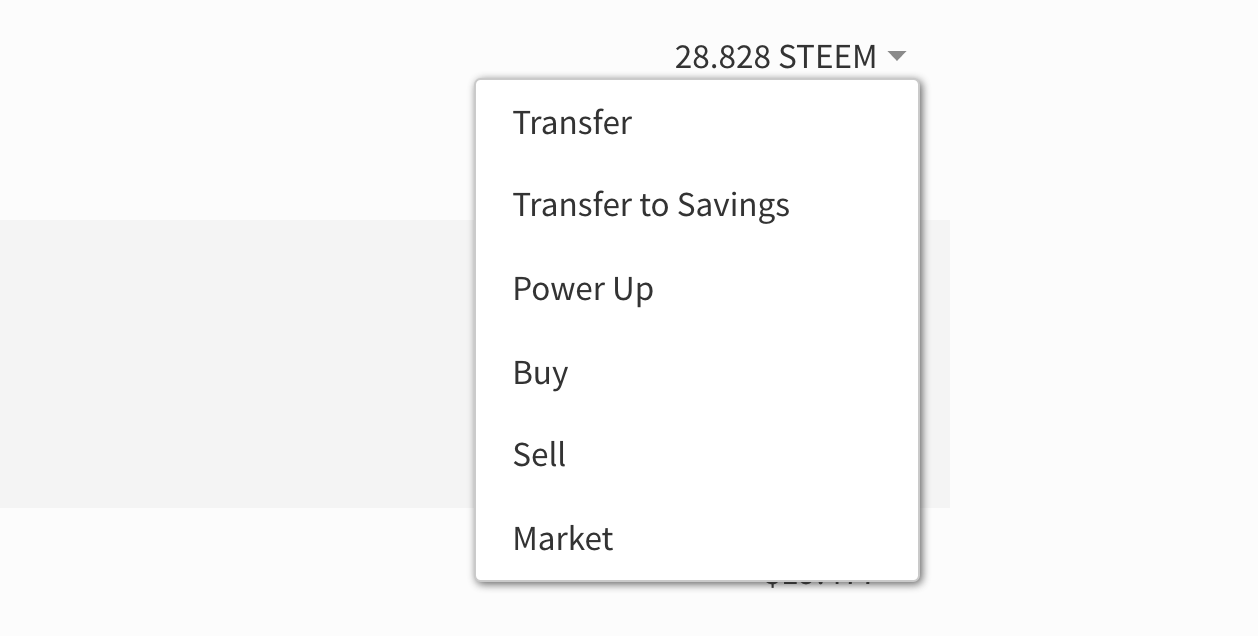1258x636 pixels.
Task: Power up STEEM from the wallet menu
Action: [583, 289]
